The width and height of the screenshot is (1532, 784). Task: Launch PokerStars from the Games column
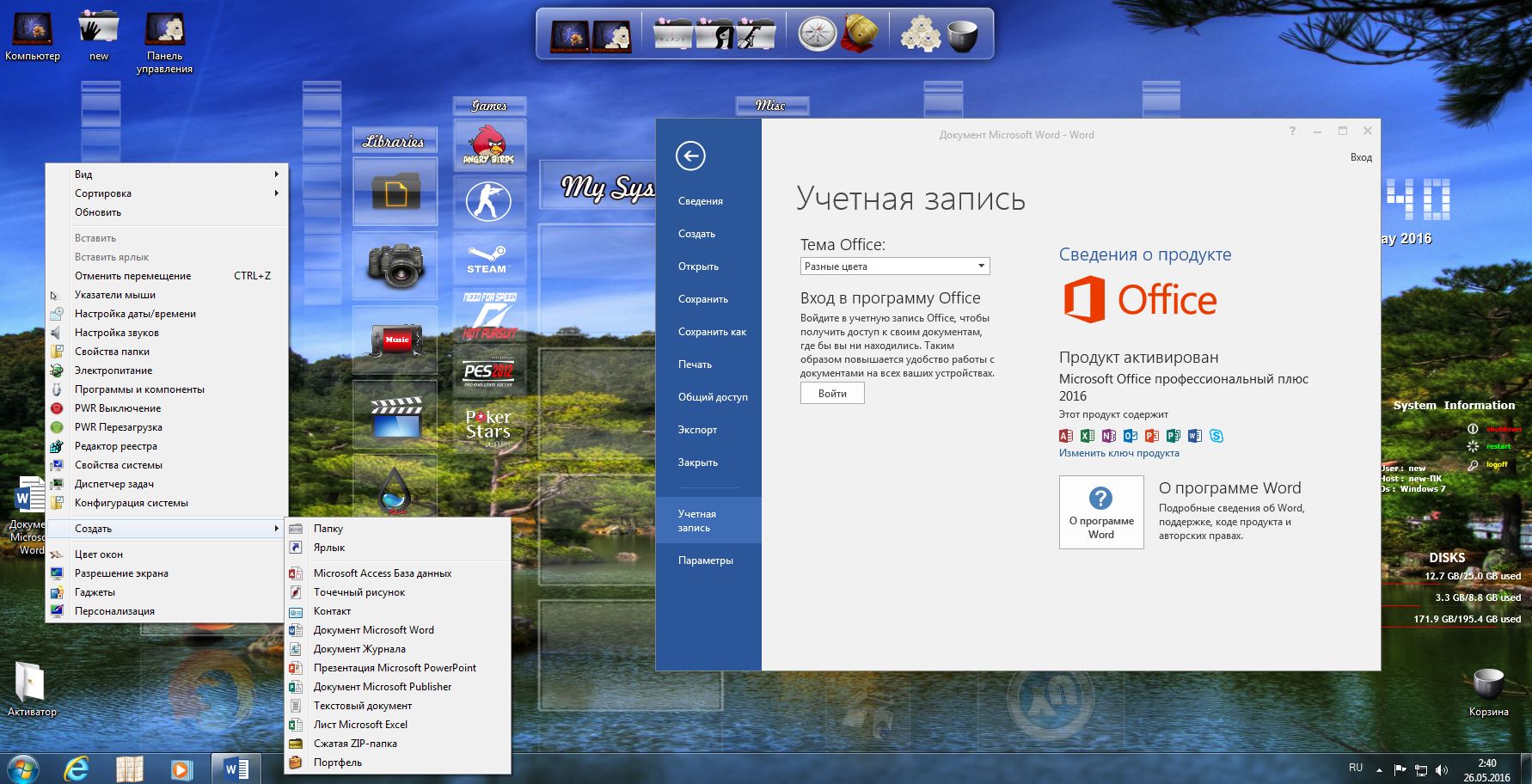pyautogui.click(x=488, y=428)
